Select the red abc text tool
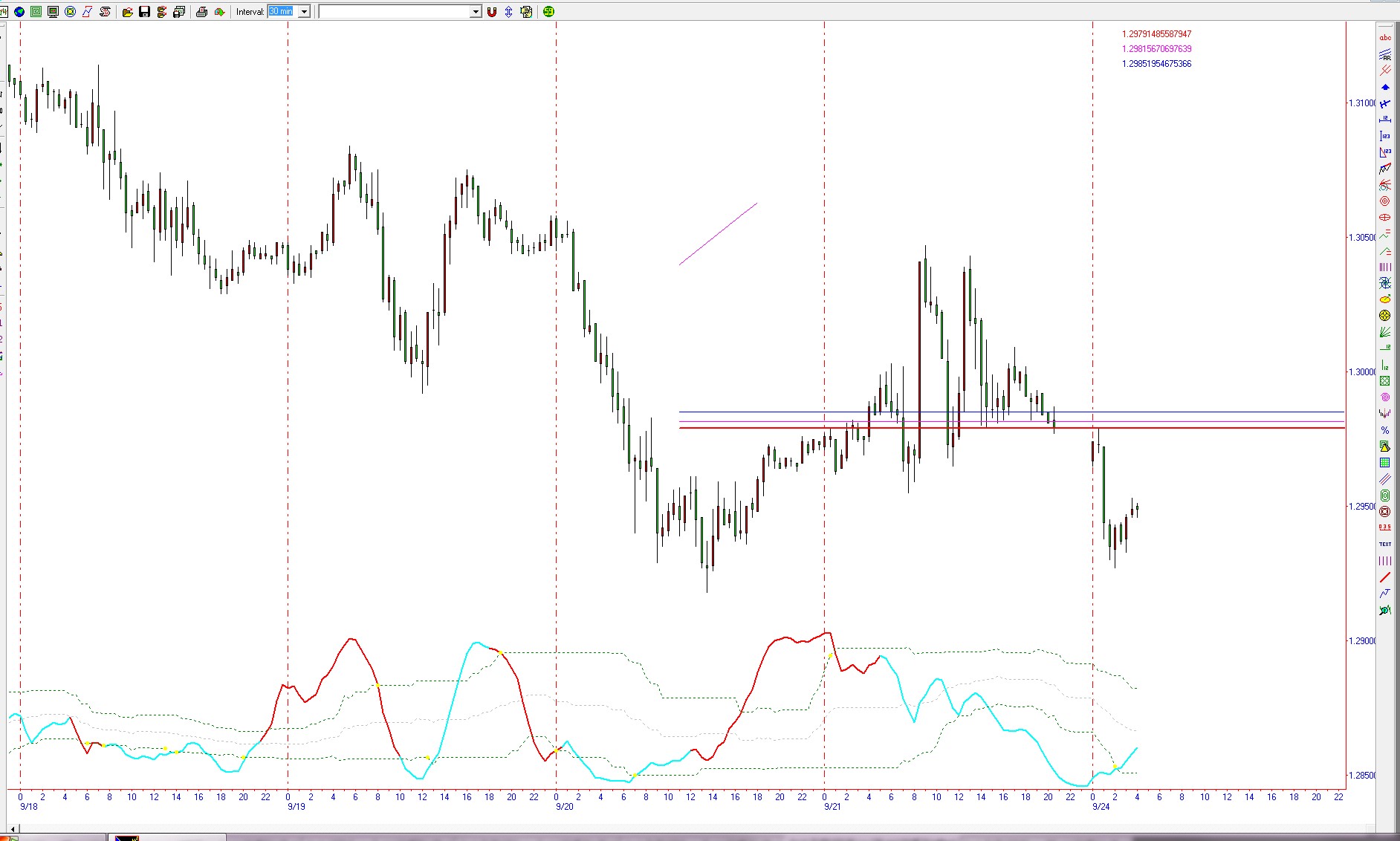The height and width of the screenshot is (841, 1400). coord(1385,38)
